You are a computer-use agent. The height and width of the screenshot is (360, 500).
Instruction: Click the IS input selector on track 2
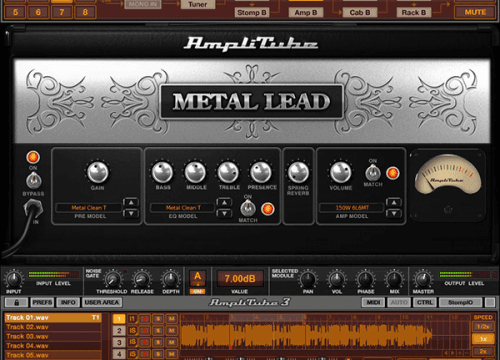pyautogui.click(x=132, y=331)
